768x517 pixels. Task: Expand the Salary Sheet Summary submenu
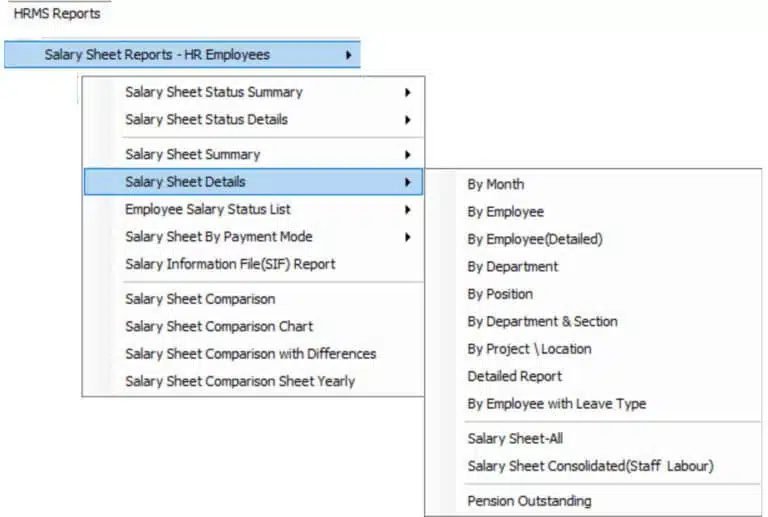coord(192,154)
